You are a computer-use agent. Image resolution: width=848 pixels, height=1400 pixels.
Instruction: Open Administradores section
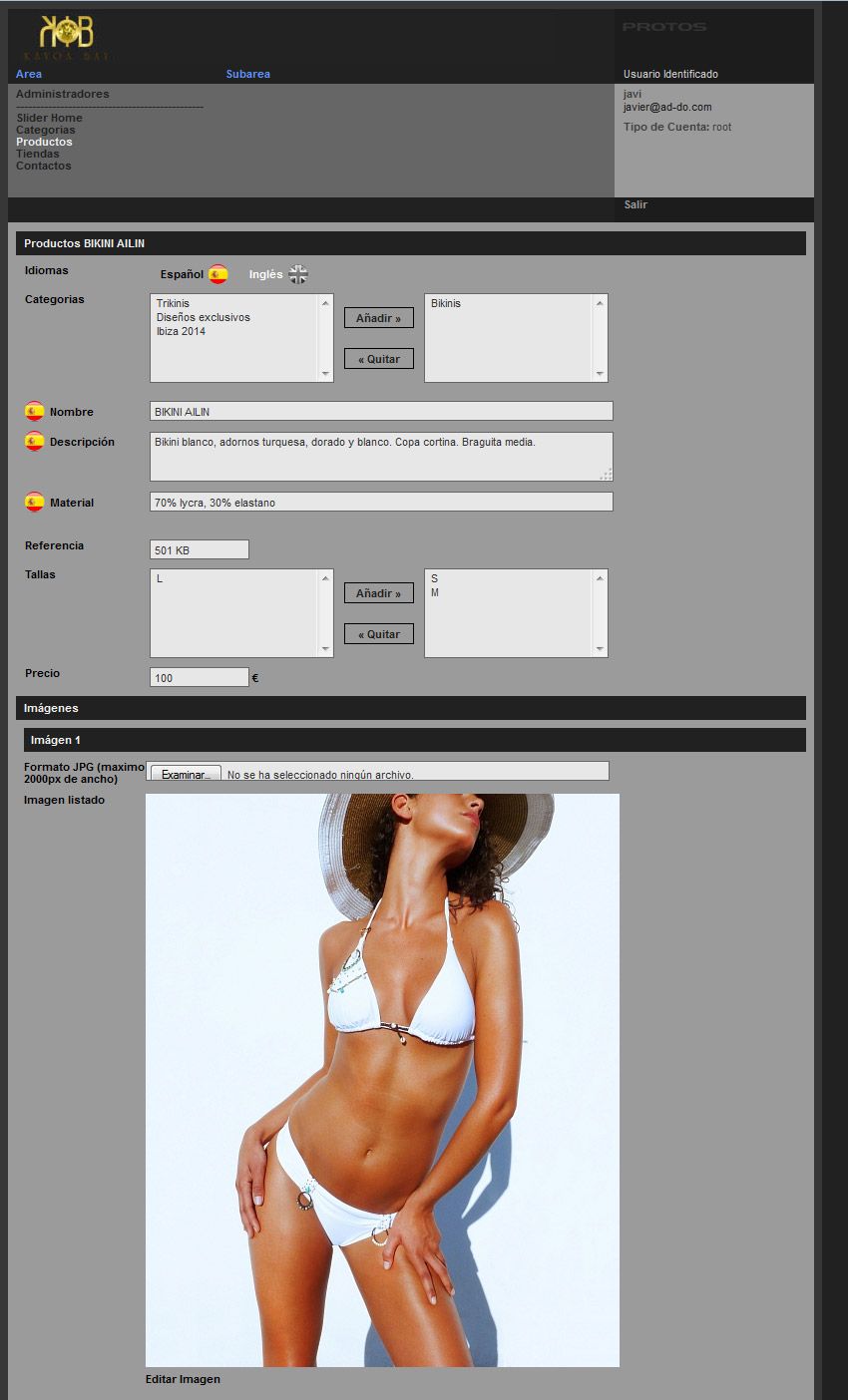63,94
